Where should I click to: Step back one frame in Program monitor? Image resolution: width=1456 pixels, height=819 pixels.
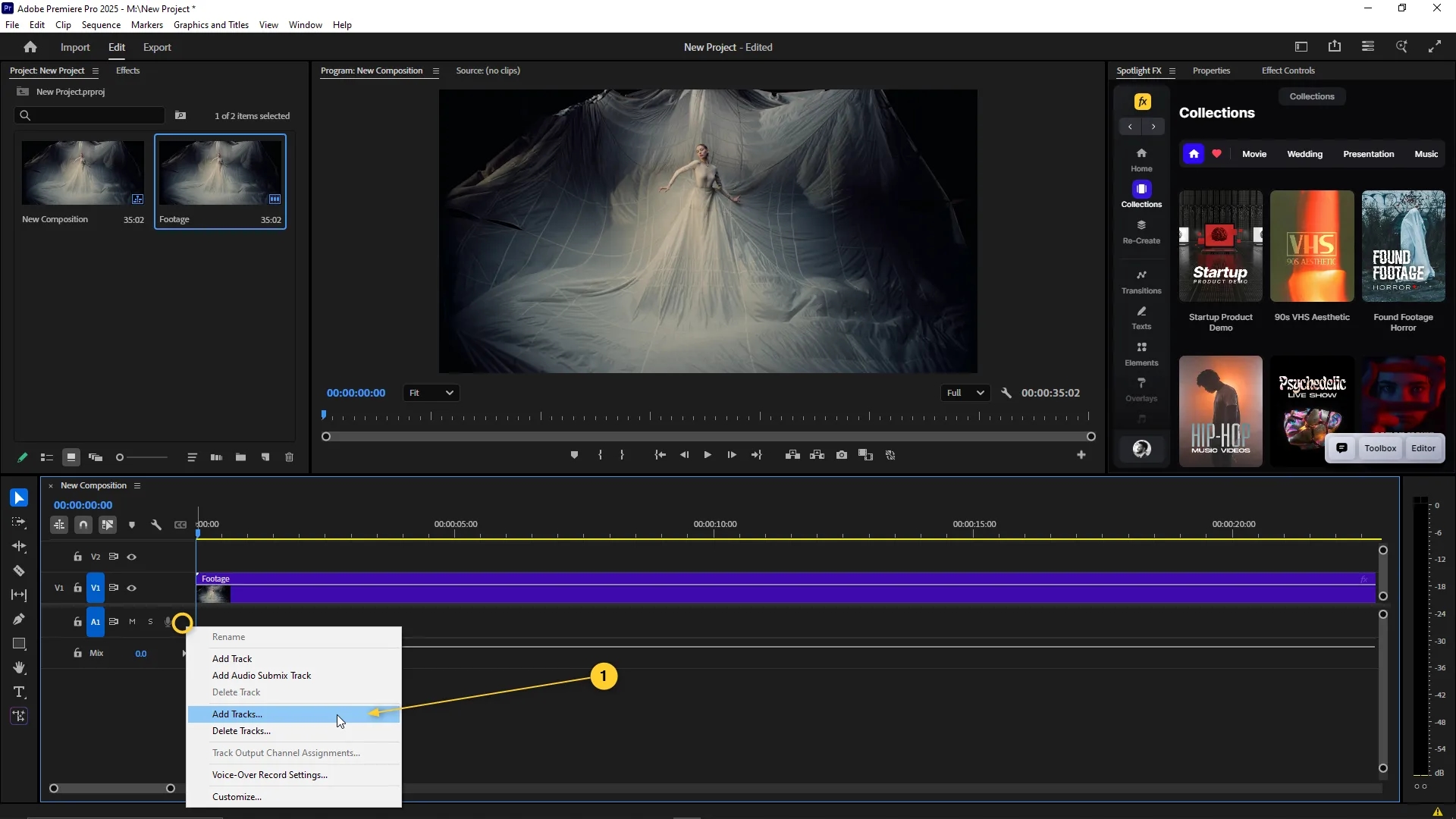684,455
